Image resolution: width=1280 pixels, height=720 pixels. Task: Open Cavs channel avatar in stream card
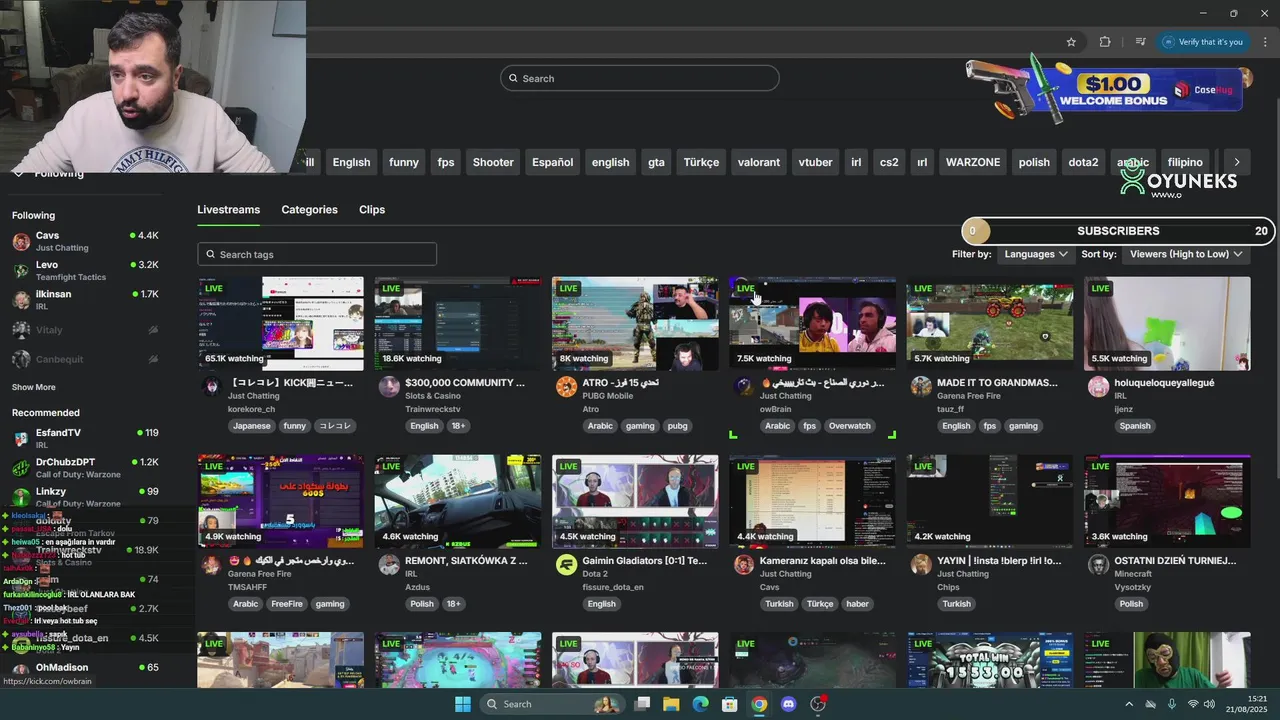743,565
